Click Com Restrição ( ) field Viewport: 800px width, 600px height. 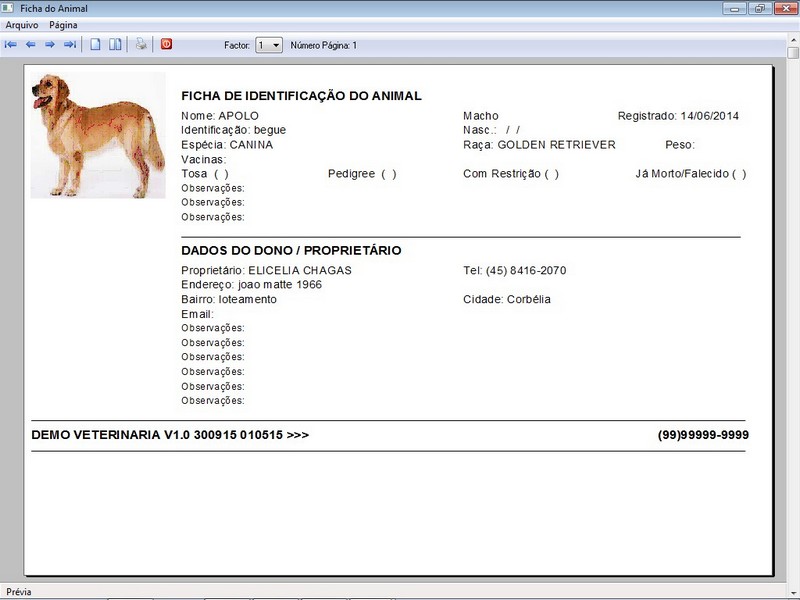point(511,174)
